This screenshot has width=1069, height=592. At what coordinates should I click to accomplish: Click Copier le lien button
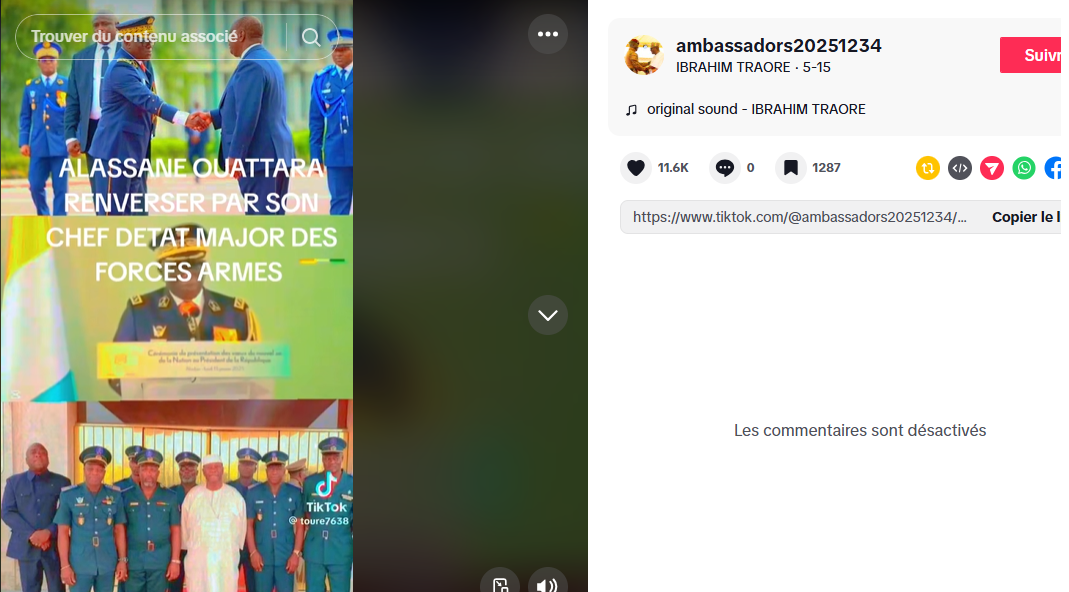pos(1026,217)
